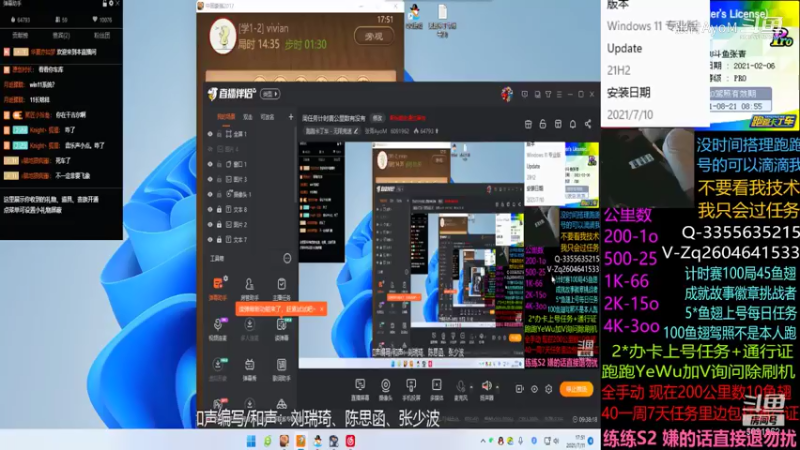
Task: Click the unlock padlock icon in header
Action: click(543, 124)
